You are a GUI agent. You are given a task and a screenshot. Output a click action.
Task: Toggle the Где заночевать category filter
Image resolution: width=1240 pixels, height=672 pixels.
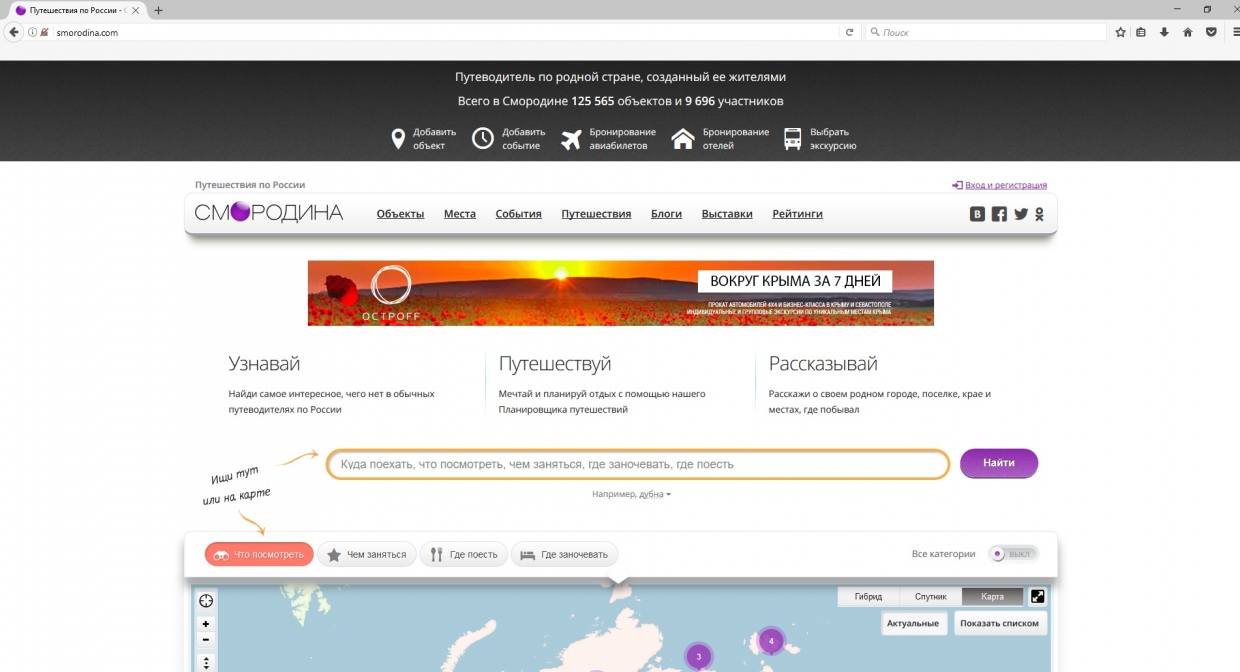pyautogui.click(x=565, y=554)
